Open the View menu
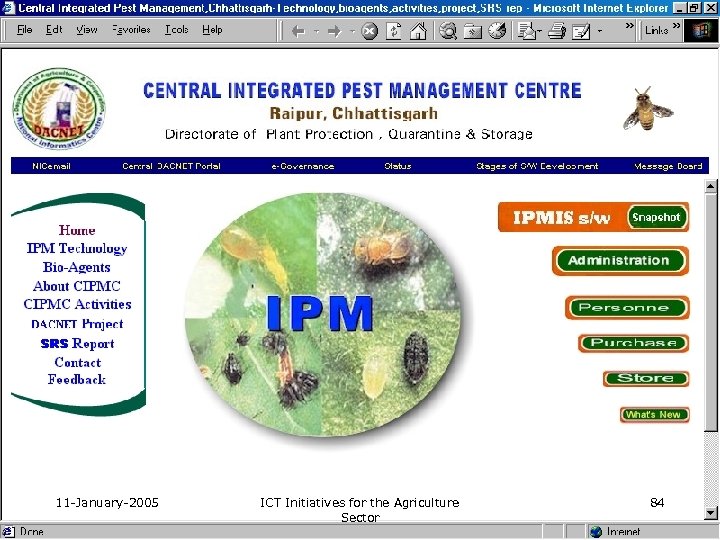 87,30
